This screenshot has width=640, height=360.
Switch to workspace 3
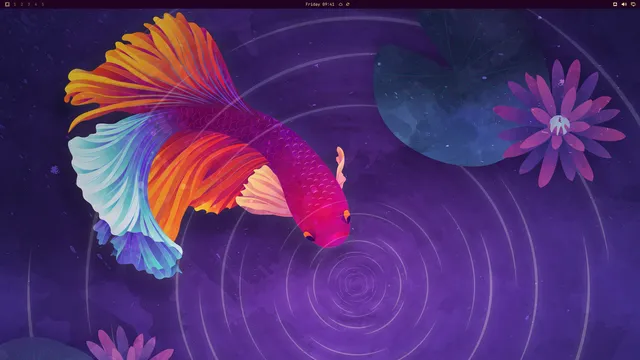coord(29,4)
